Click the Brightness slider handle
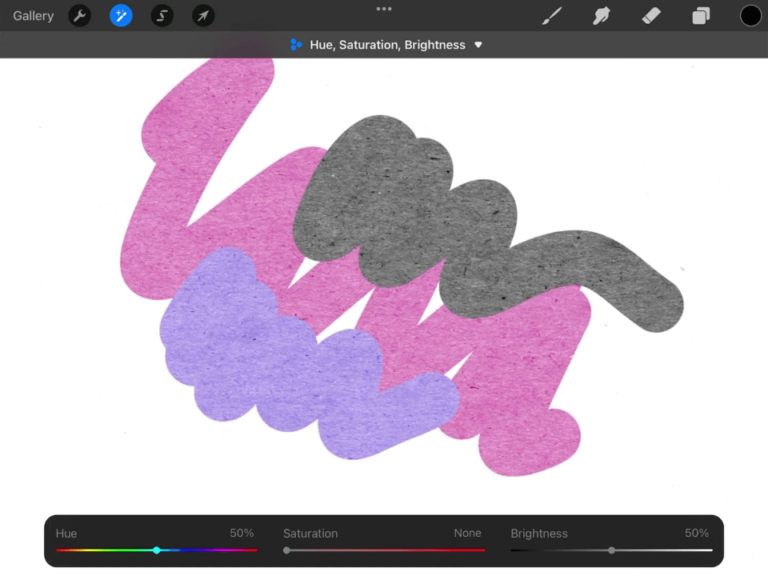 [611, 550]
